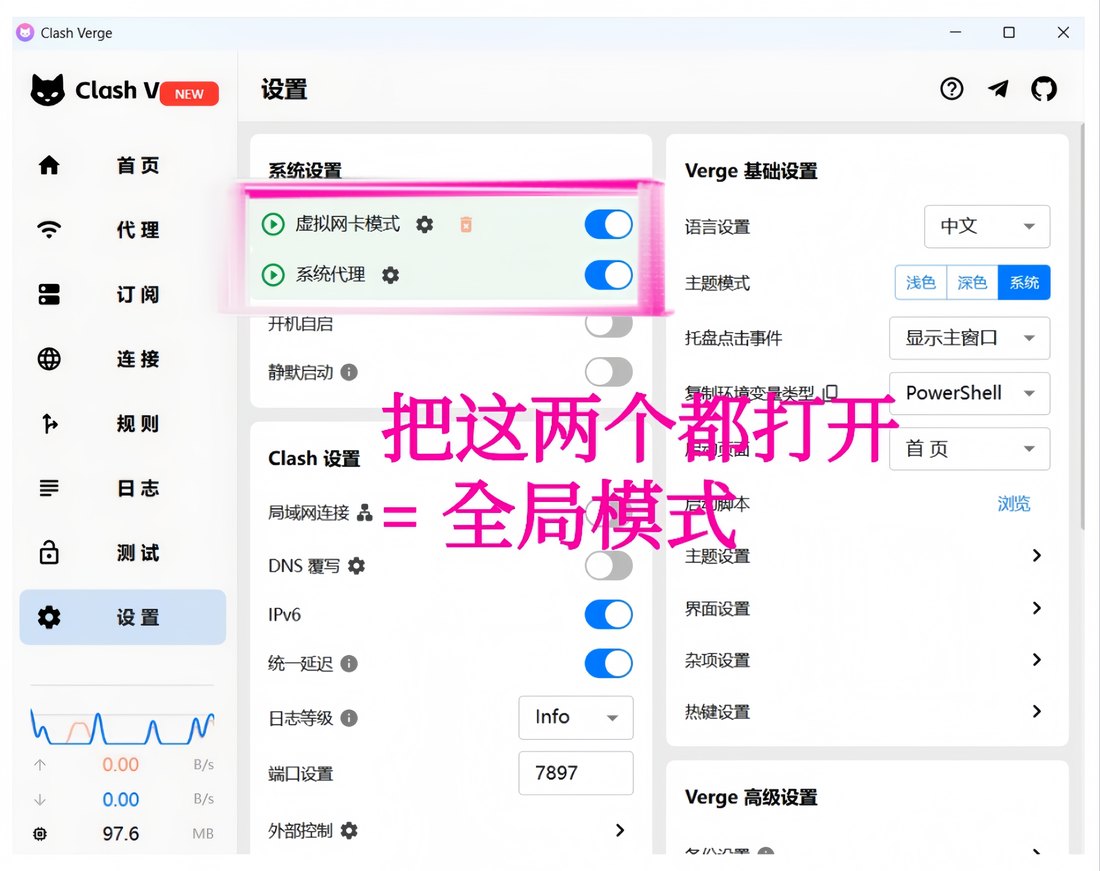Open the Telegram channel icon

coord(998,89)
